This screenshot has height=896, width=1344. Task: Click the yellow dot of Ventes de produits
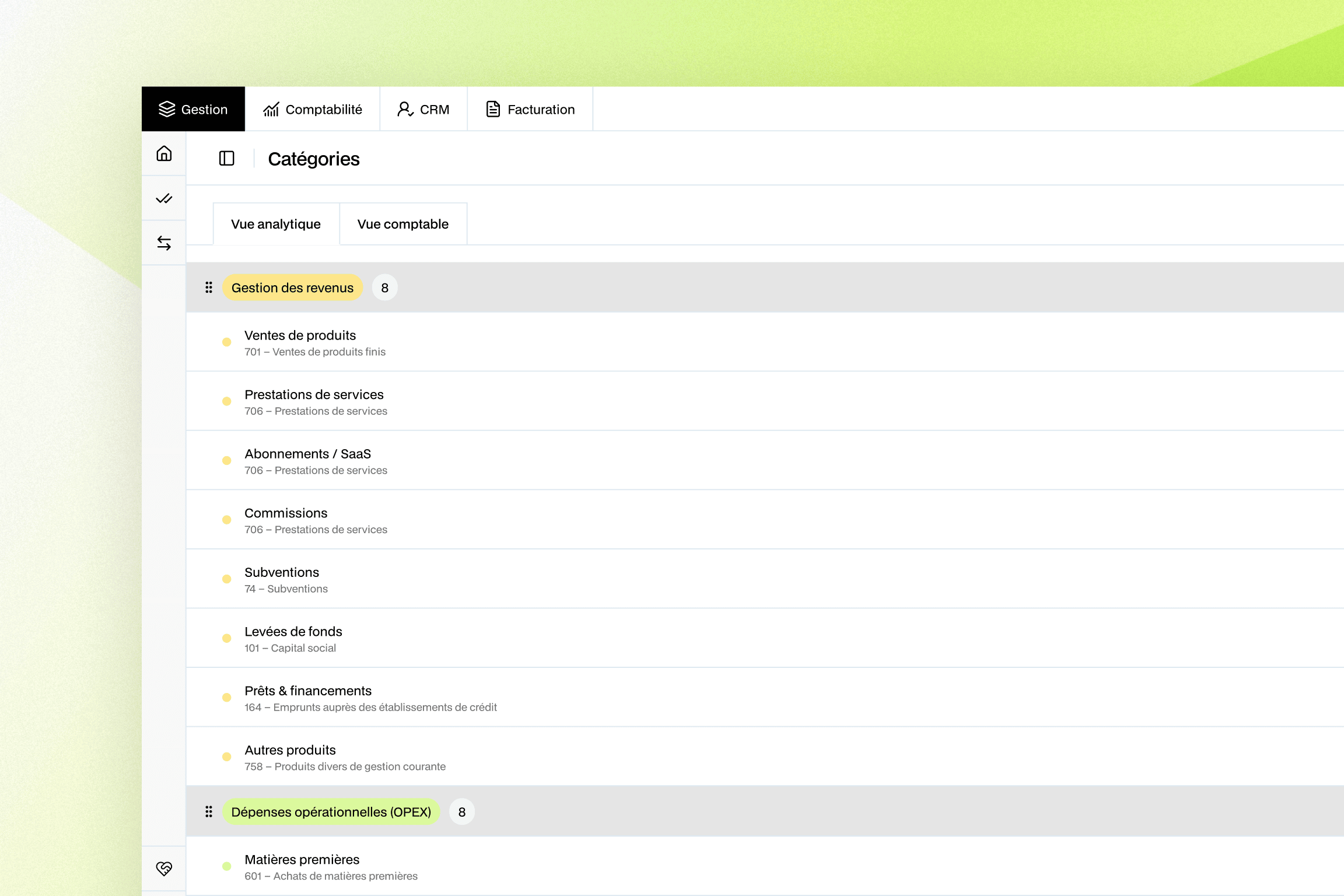[x=227, y=342]
